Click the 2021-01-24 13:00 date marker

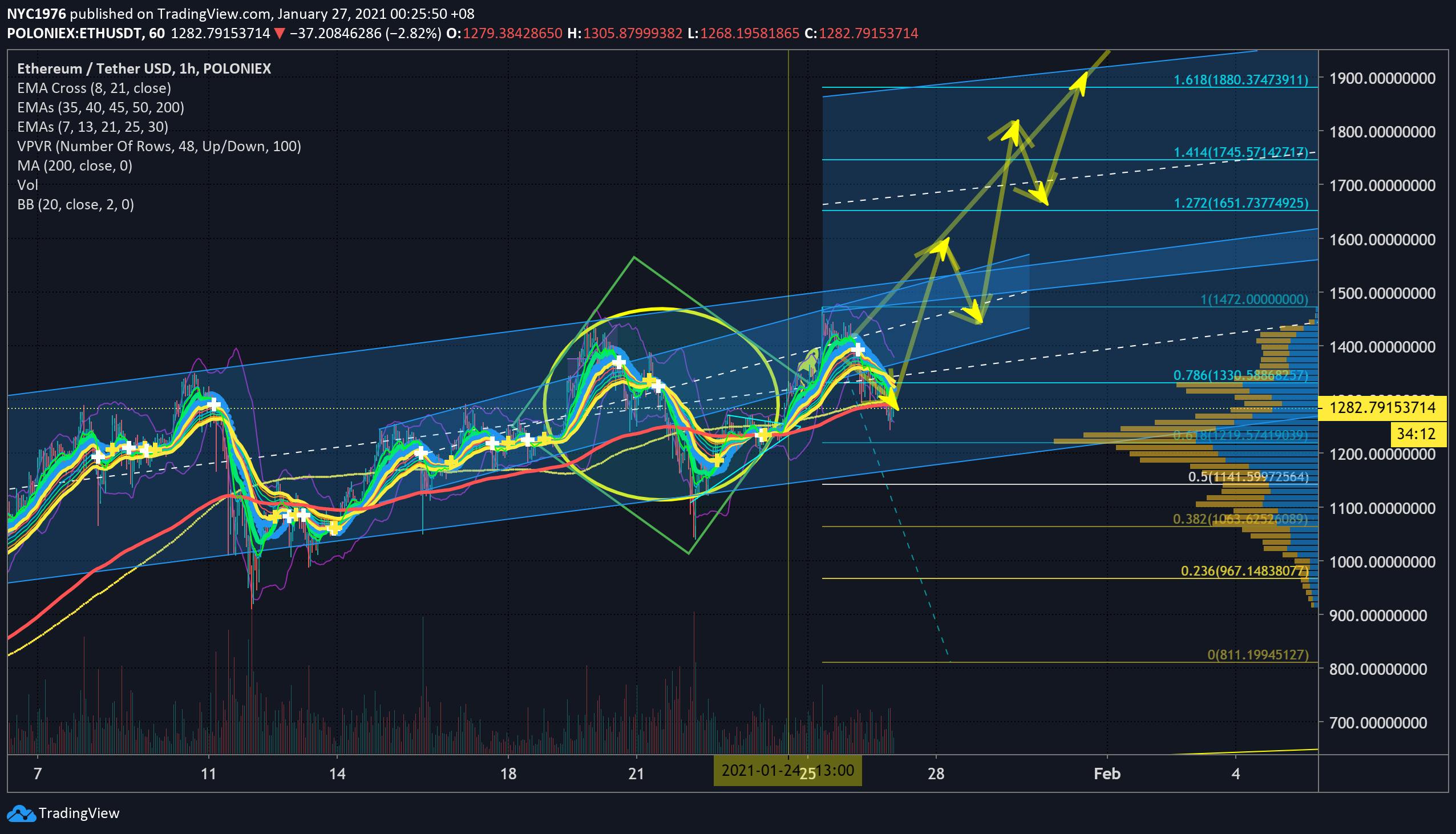click(x=787, y=771)
